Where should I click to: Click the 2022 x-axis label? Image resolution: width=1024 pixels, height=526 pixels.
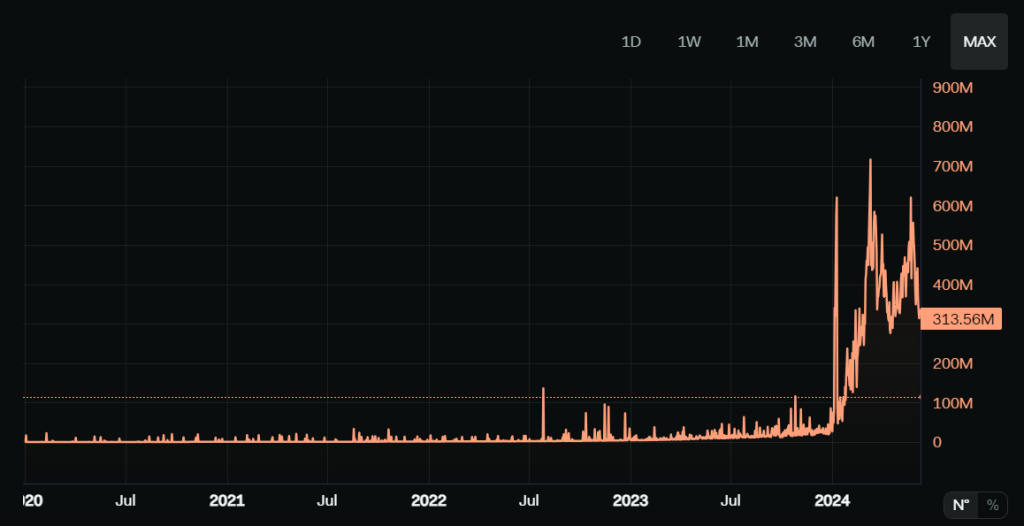pos(428,501)
